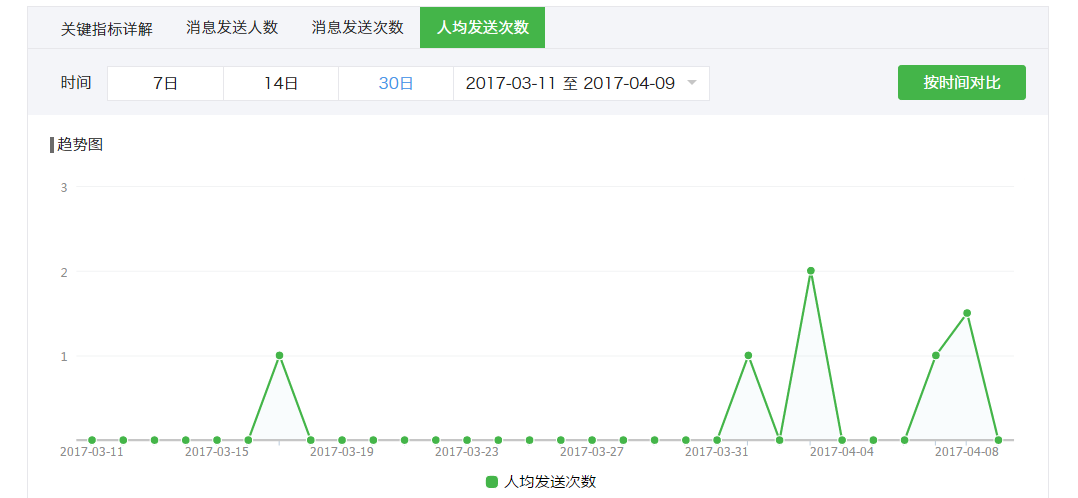Viewport: 1078px width, 498px height.
Task: Choose the 7日 time range
Action: [x=166, y=84]
